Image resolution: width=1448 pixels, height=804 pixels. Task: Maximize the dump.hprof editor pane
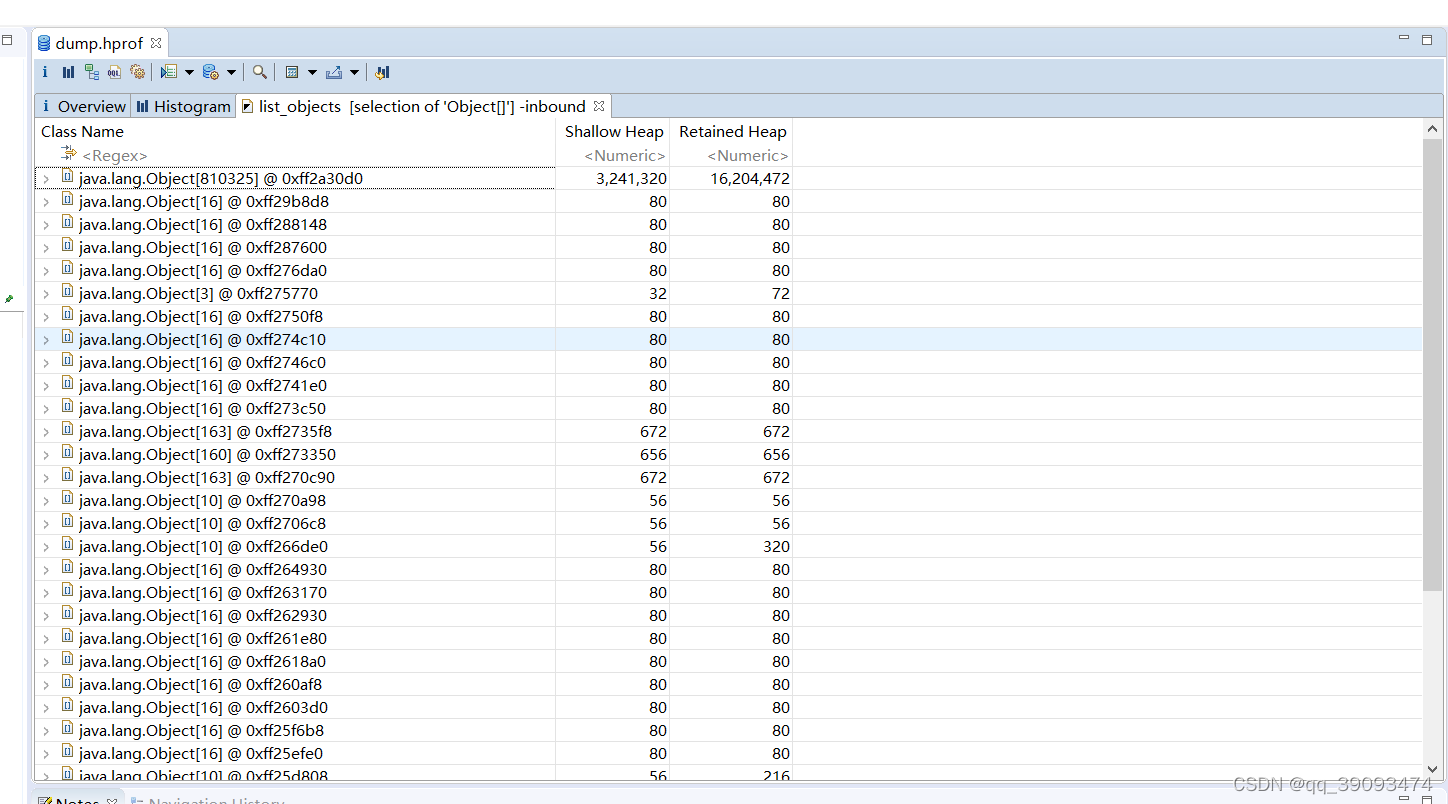pyautogui.click(x=1427, y=39)
